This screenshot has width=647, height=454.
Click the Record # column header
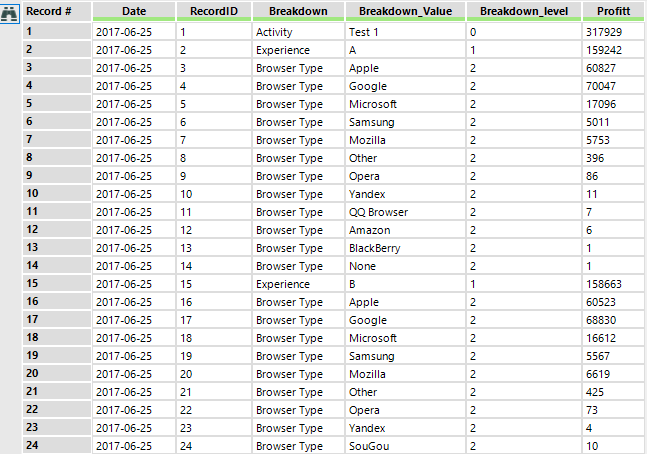56,11
